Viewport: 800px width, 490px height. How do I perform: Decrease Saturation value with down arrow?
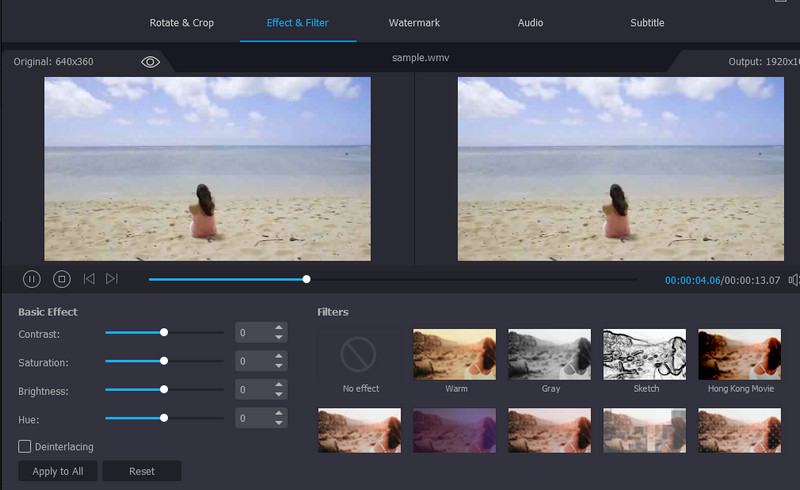point(279,366)
